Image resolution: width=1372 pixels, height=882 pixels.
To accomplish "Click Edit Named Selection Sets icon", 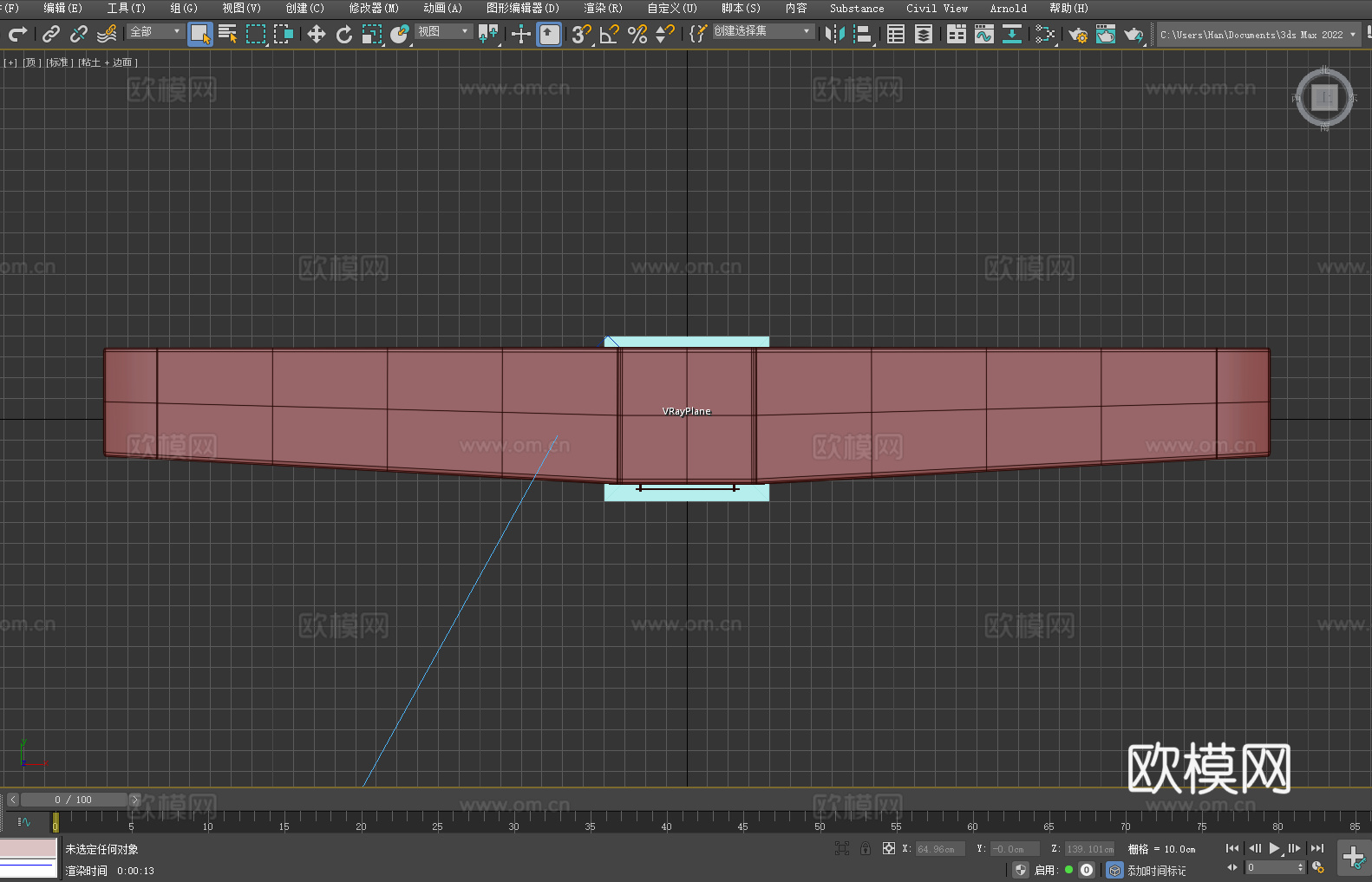I will (698, 34).
